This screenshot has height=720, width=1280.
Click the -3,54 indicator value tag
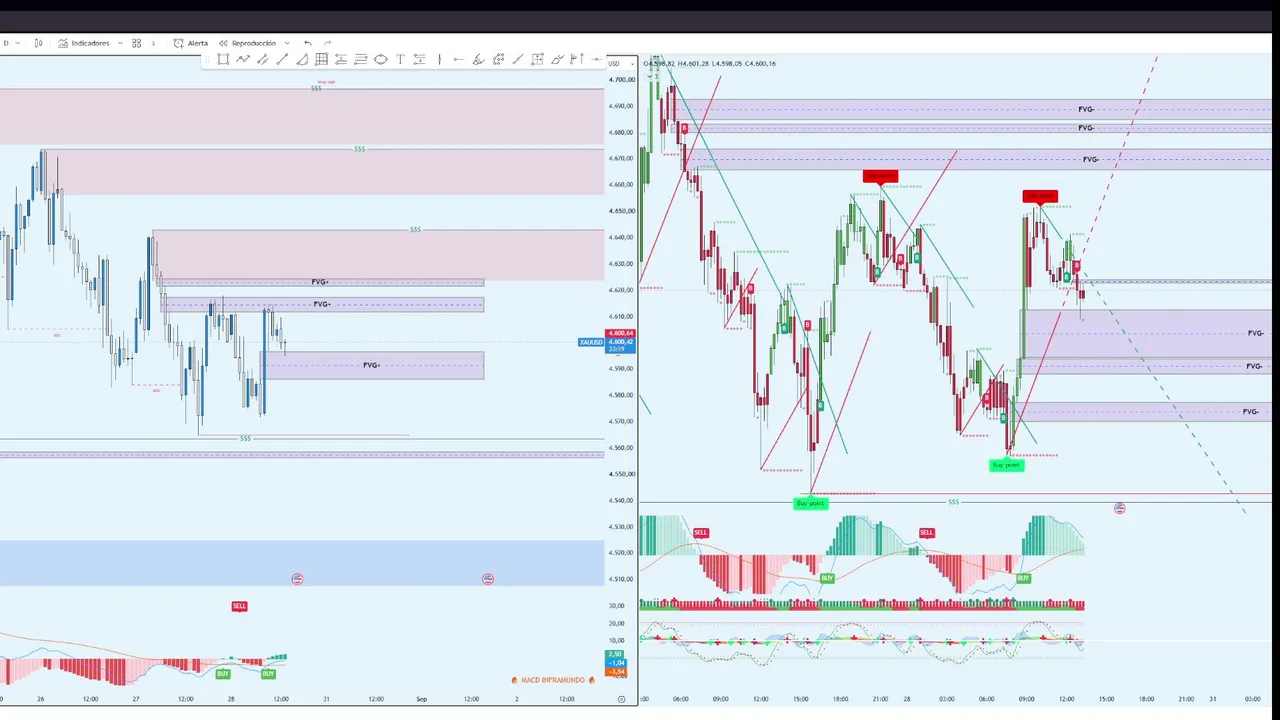pos(616,671)
